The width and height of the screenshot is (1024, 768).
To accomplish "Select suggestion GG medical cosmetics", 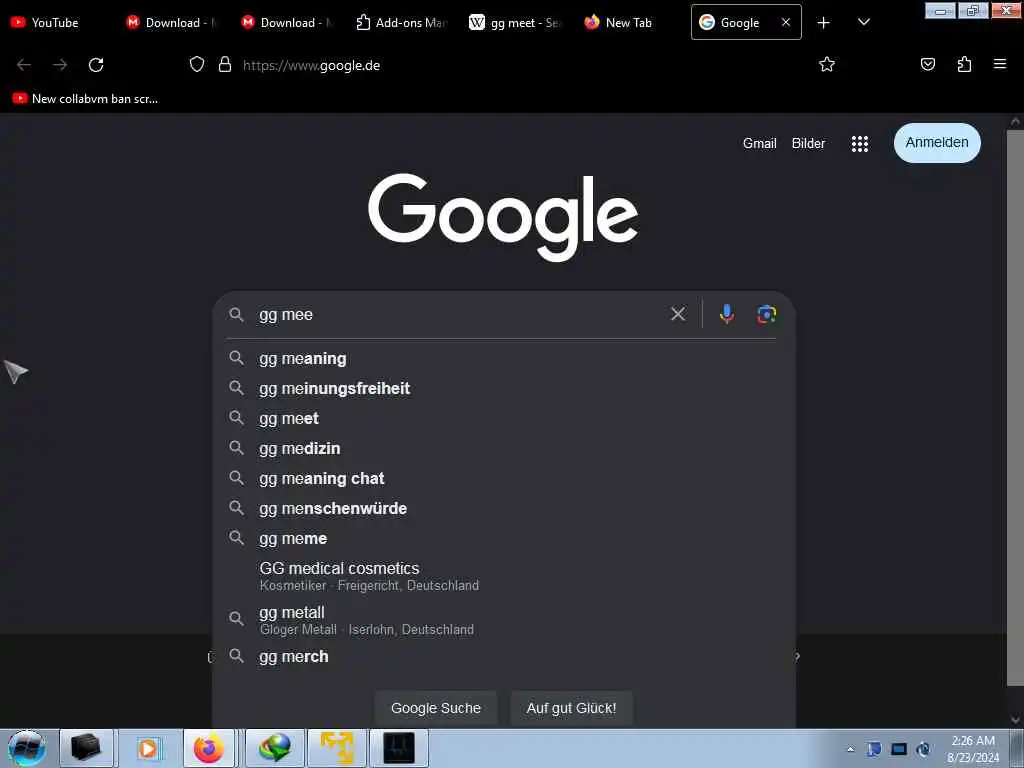I will (x=503, y=575).
